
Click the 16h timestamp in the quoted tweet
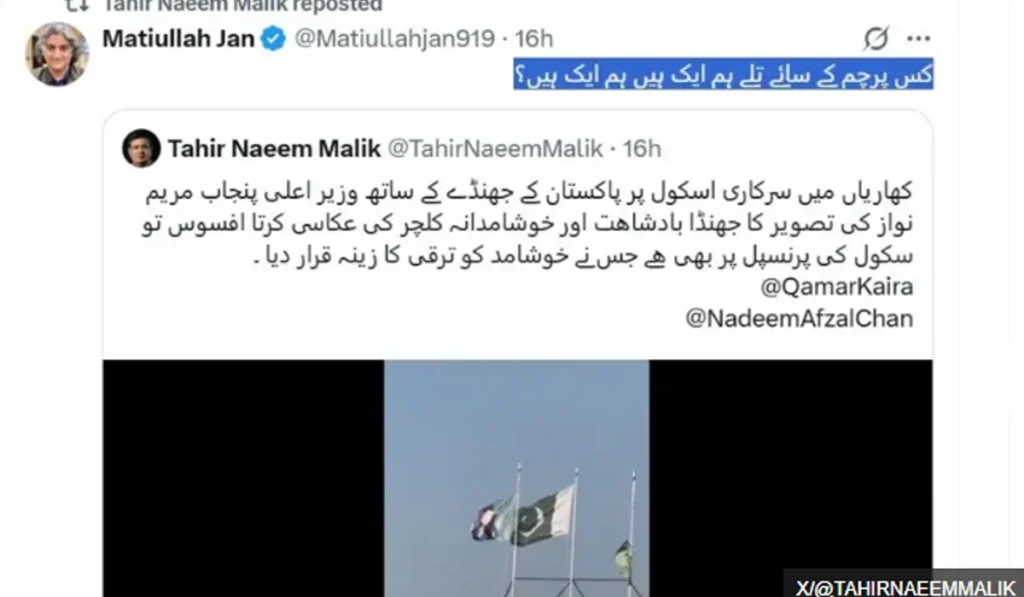(x=641, y=149)
